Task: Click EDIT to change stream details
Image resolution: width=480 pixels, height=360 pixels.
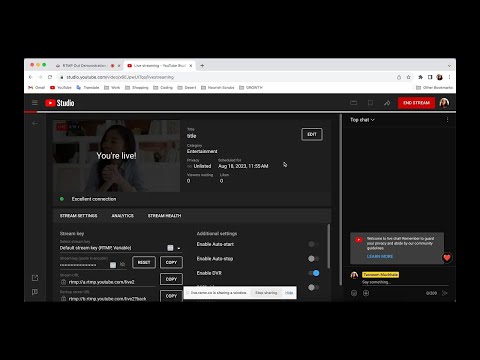Action: coord(312,134)
